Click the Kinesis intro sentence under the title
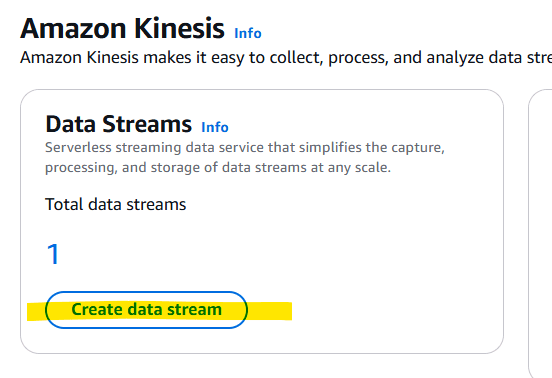The width and height of the screenshot is (552, 378). pyautogui.click(x=286, y=57)
